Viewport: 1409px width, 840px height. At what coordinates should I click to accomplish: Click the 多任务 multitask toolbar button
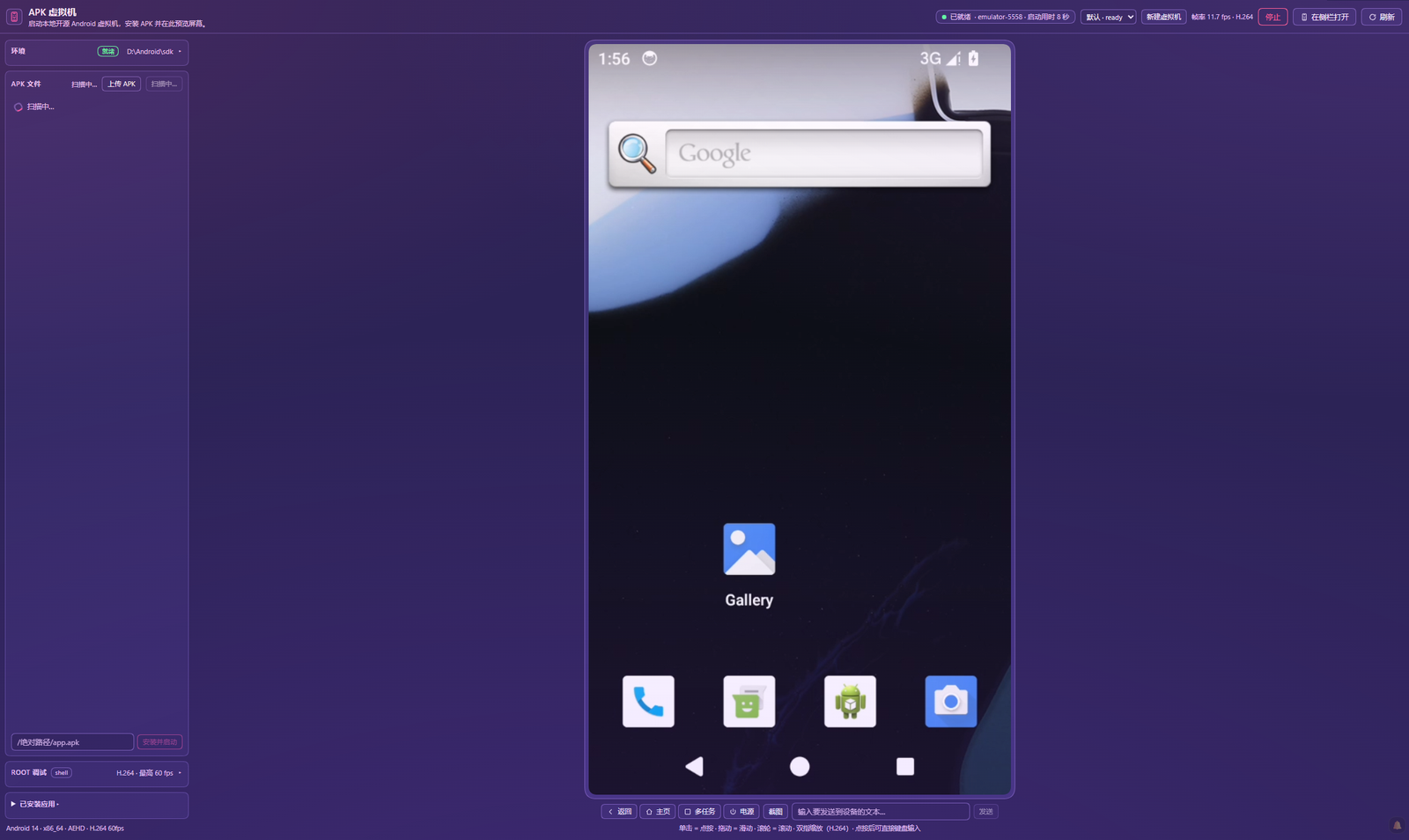699,812
